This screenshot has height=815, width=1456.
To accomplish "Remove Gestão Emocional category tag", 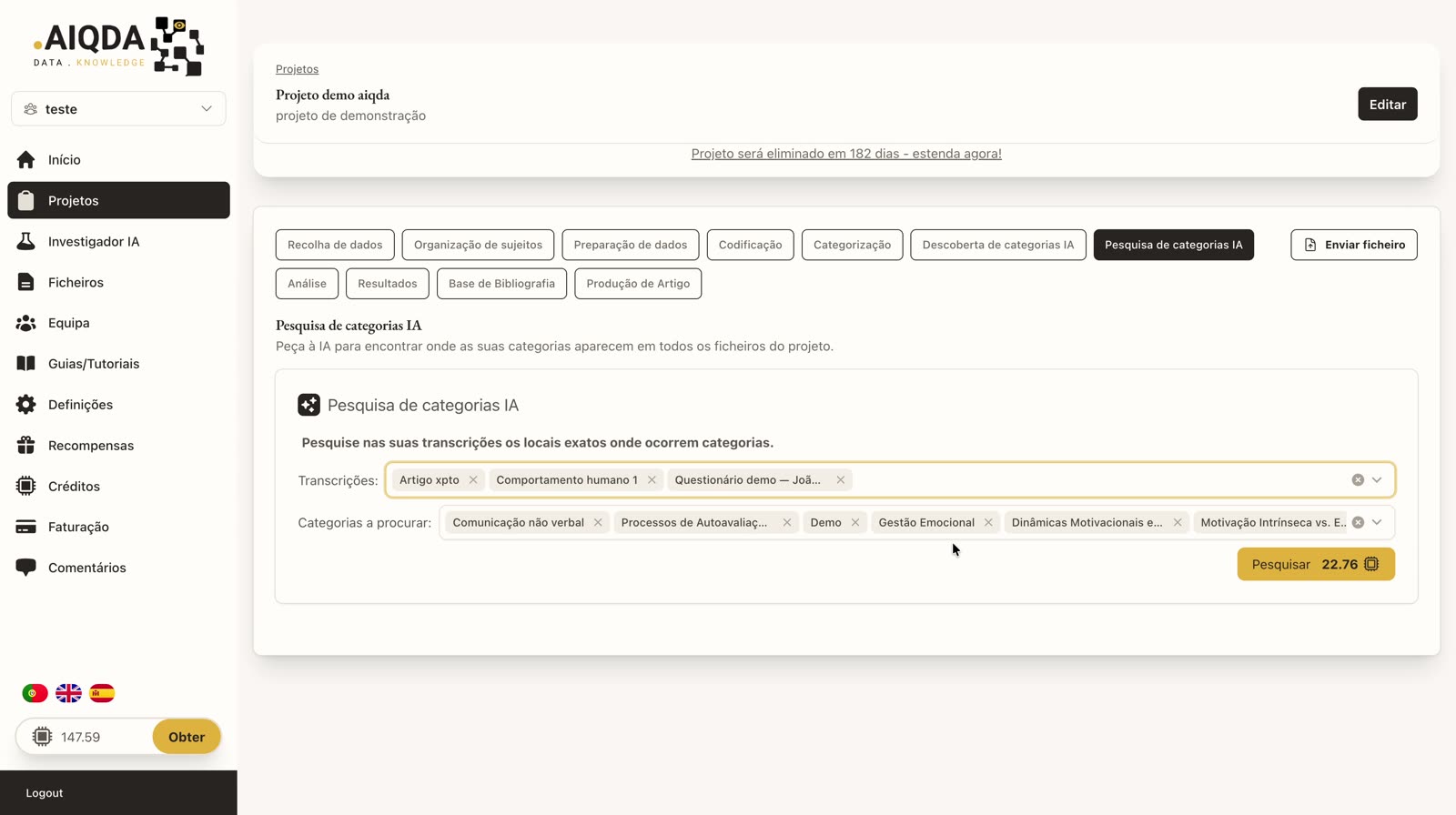I will coord(988,523).
